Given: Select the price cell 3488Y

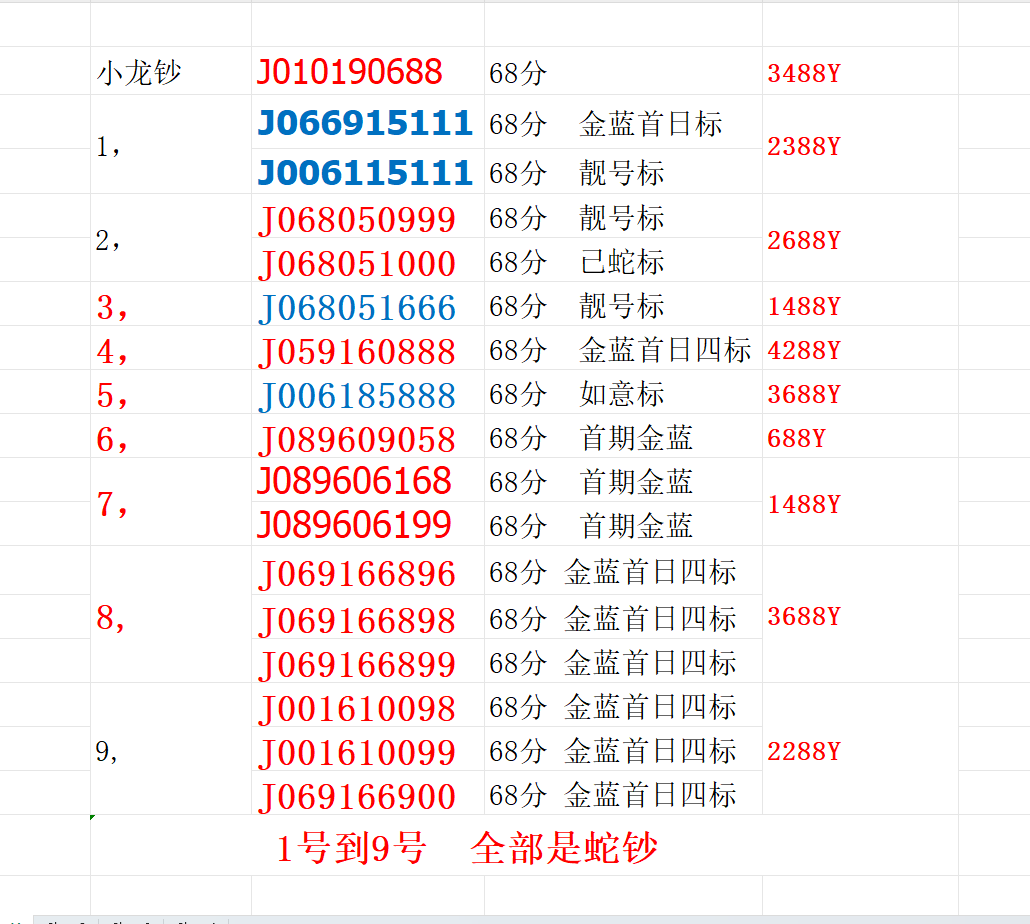Looking at the screenshot, I should pyautogui.click(x=804, y=73).
